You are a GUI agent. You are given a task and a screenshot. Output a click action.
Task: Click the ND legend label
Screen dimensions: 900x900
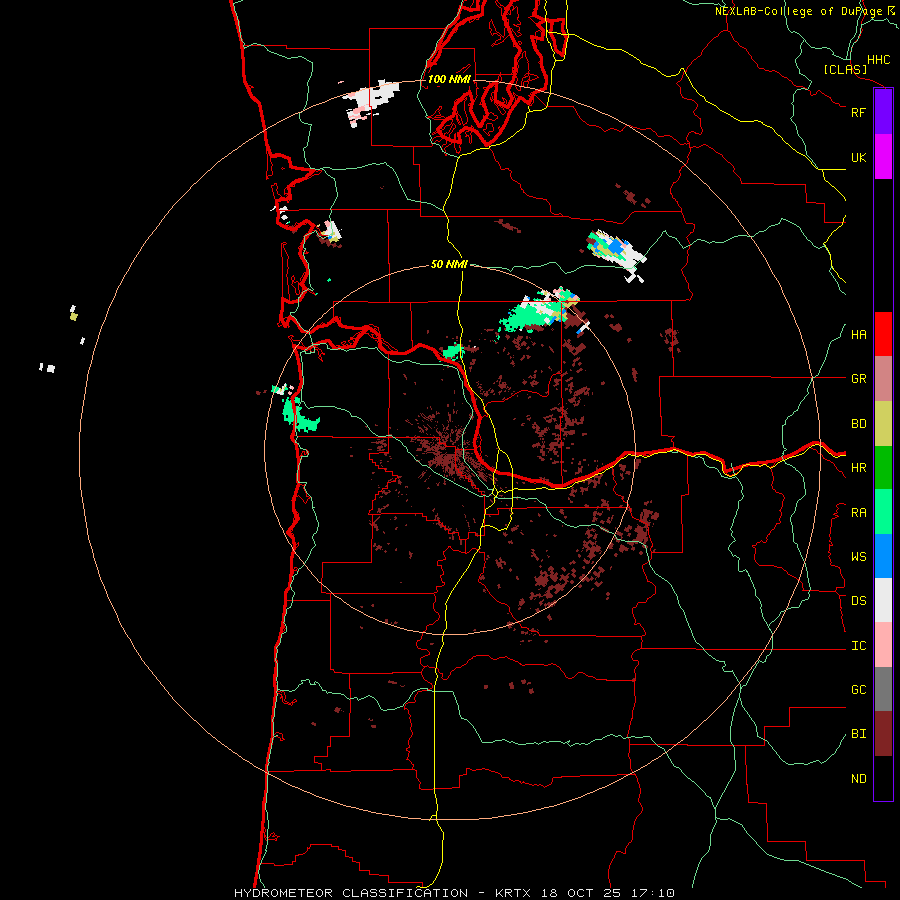pos(859,779)
